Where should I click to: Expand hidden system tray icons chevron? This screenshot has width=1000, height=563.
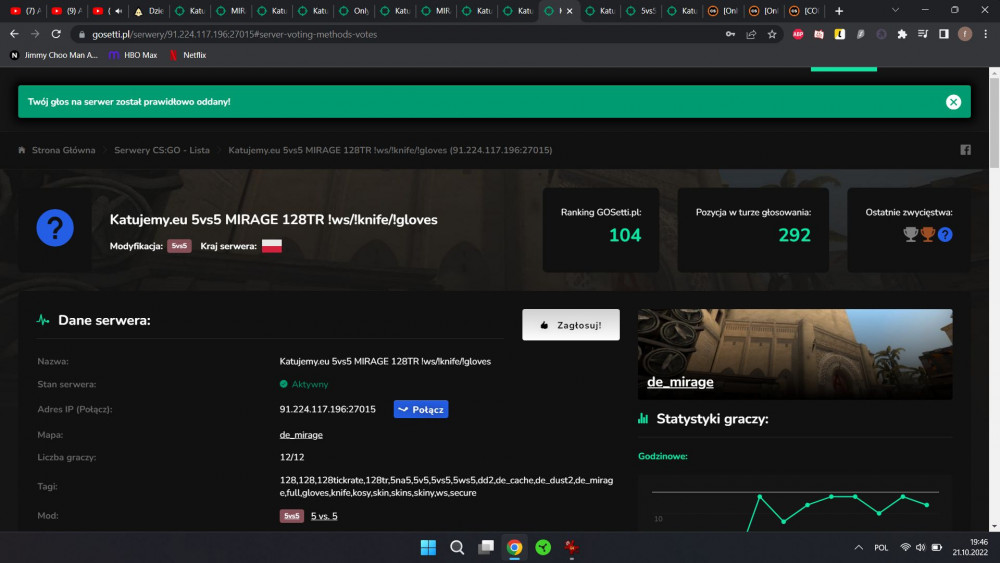(x=858, y=547)
